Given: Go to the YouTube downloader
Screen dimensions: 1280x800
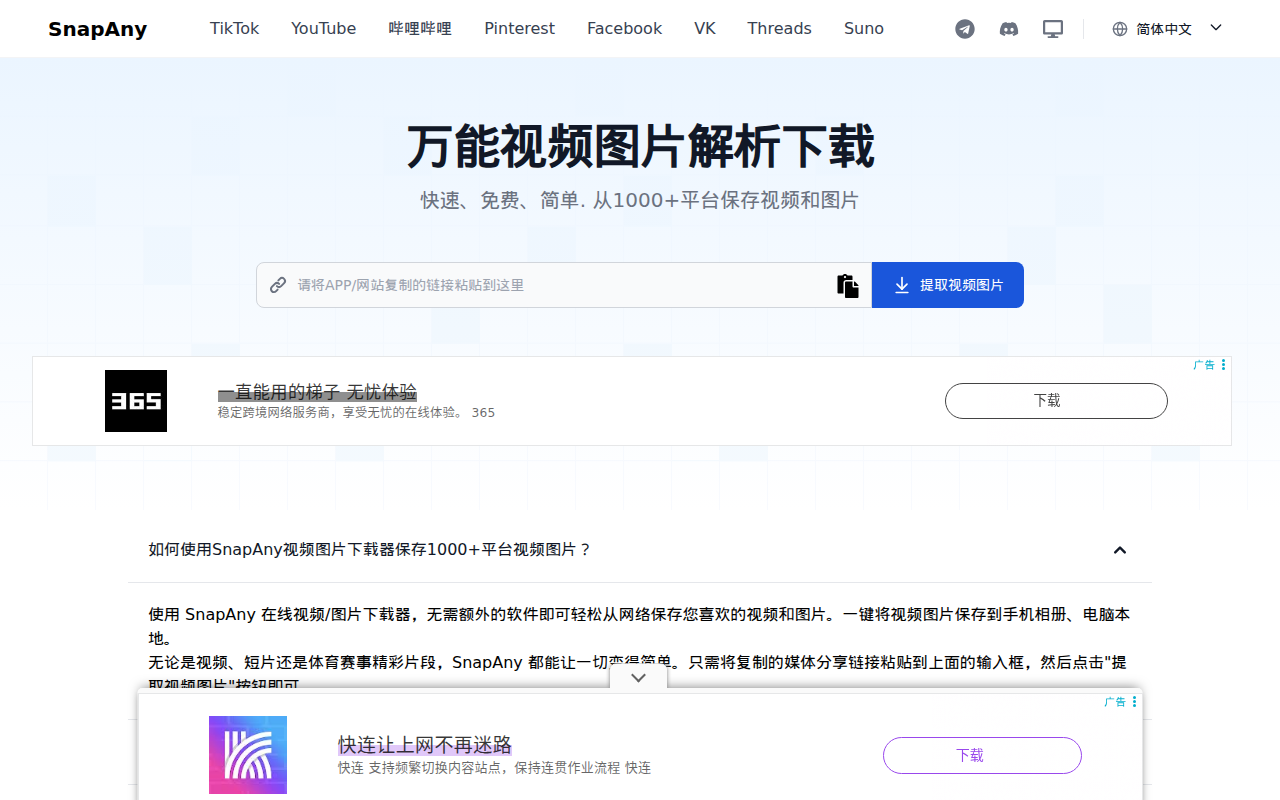Looking at the screenshot, I should click(x=323, y=29).
